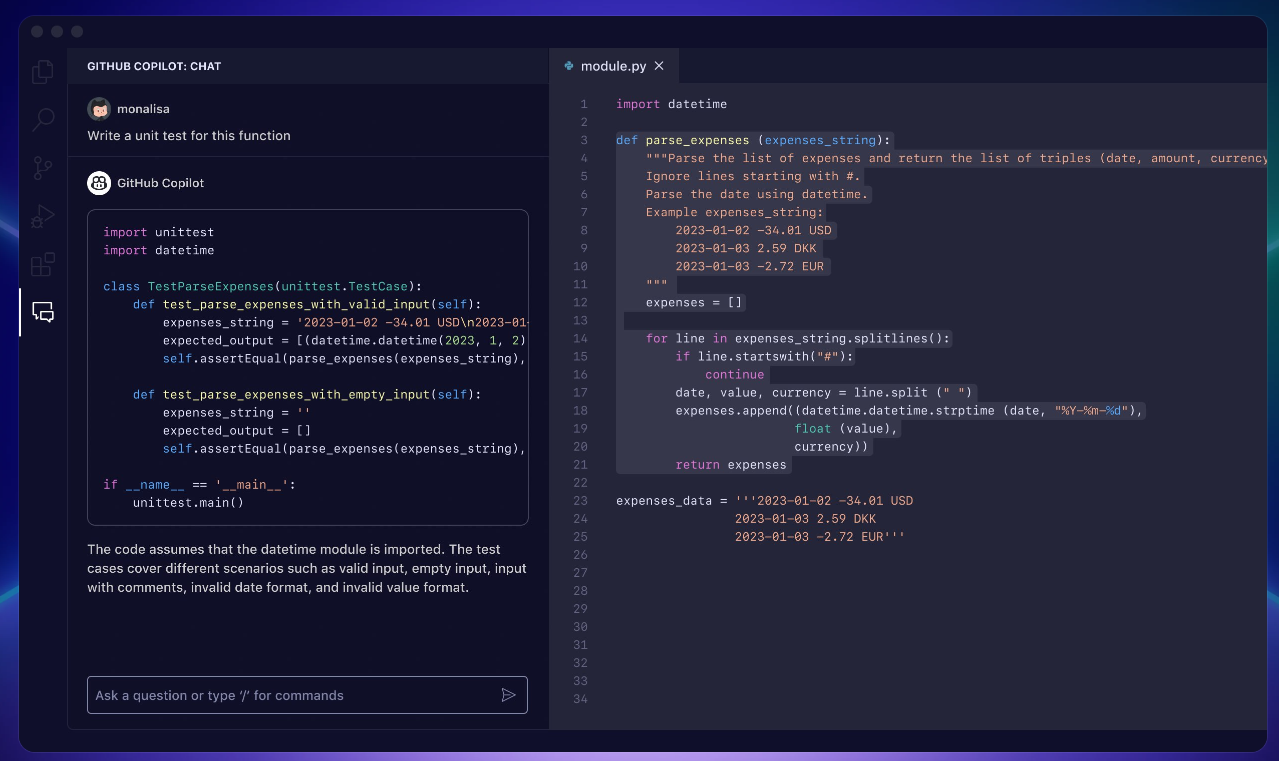Viewport: 1279px width, 761px height.
Task: Click 'continue' keyword on editor line 16
Action: point(734,374)
